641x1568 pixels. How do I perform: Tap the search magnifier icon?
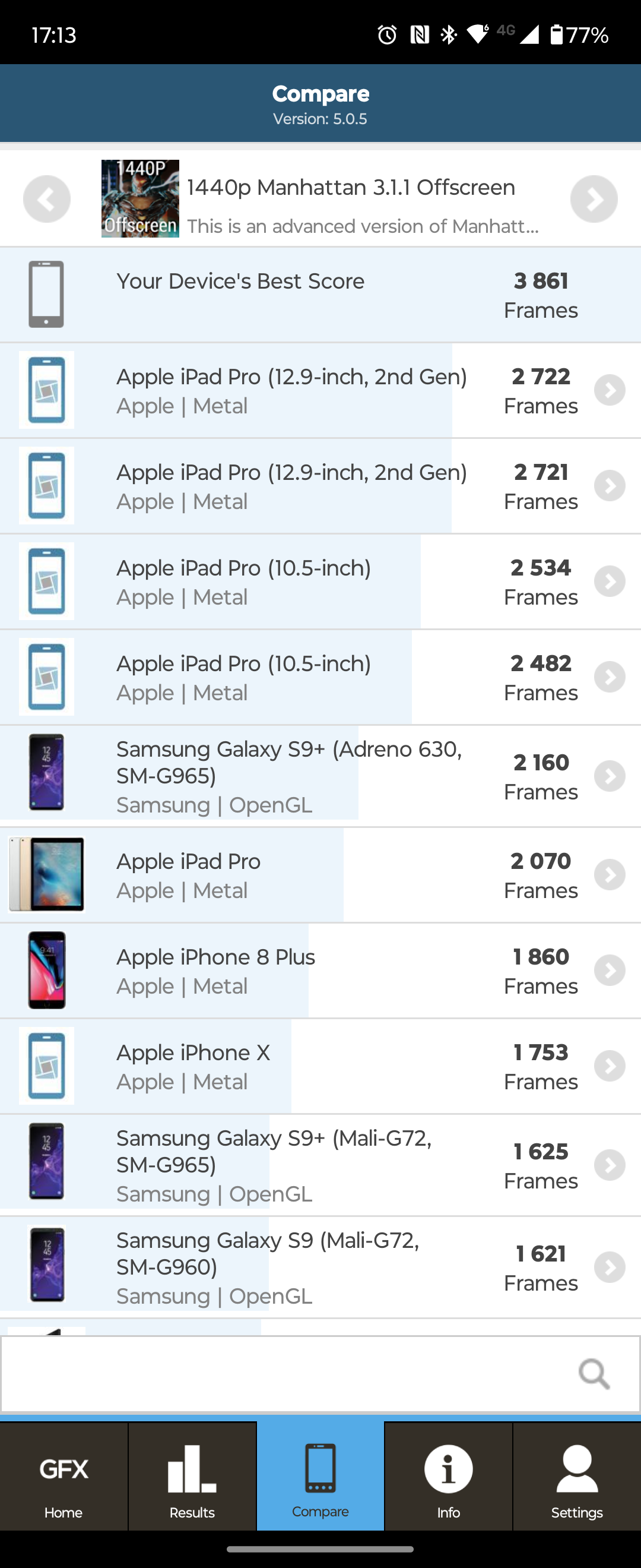pos(594,1374)
